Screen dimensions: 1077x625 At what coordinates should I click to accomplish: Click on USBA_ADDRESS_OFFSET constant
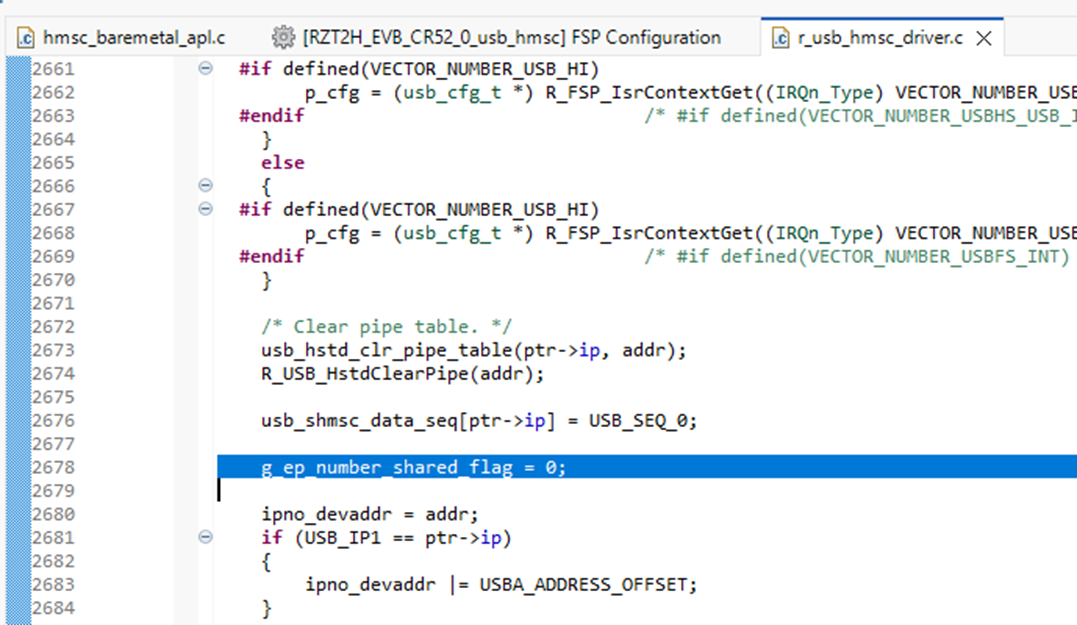tap(583, 584)
